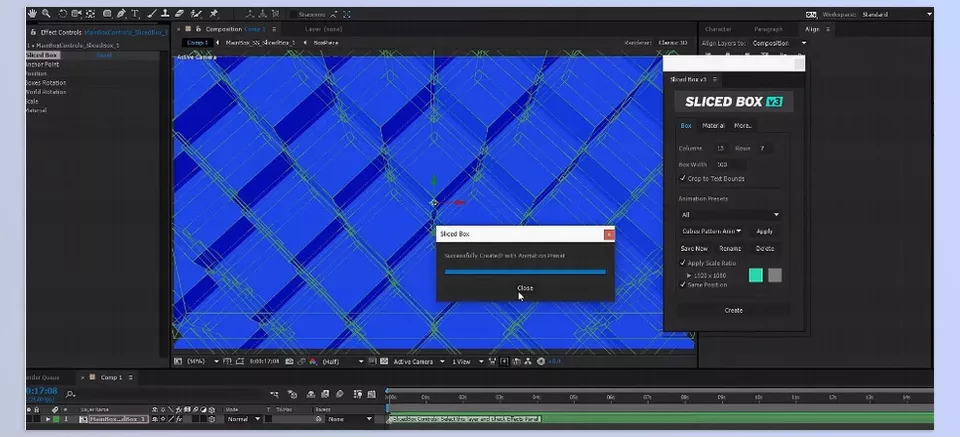
Task: Open the Cubus Pattern Anim preset dropdown
Action: [x=711, y=231]
